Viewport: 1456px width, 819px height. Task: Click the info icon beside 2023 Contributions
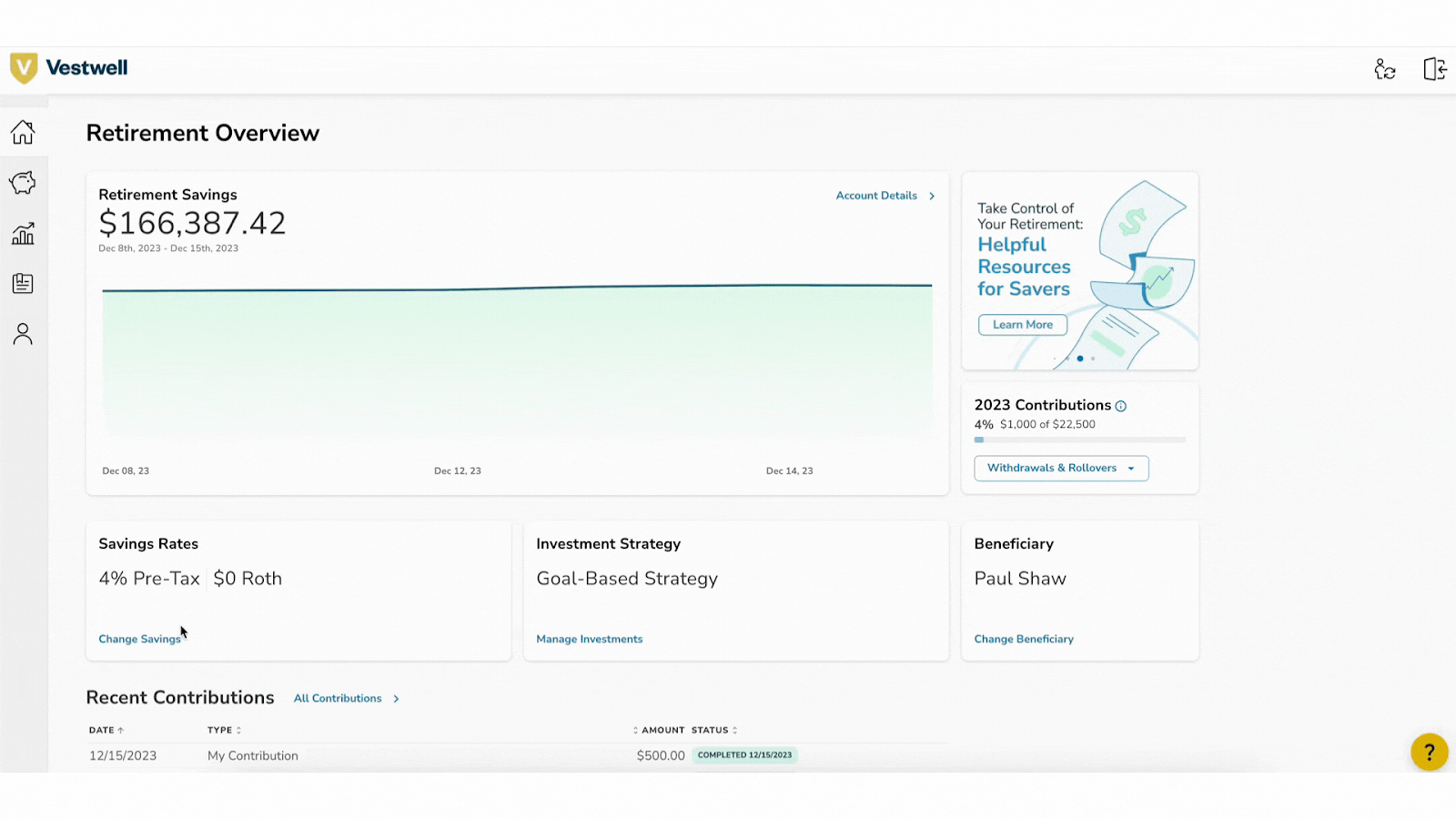click(x=1121, y=406)
